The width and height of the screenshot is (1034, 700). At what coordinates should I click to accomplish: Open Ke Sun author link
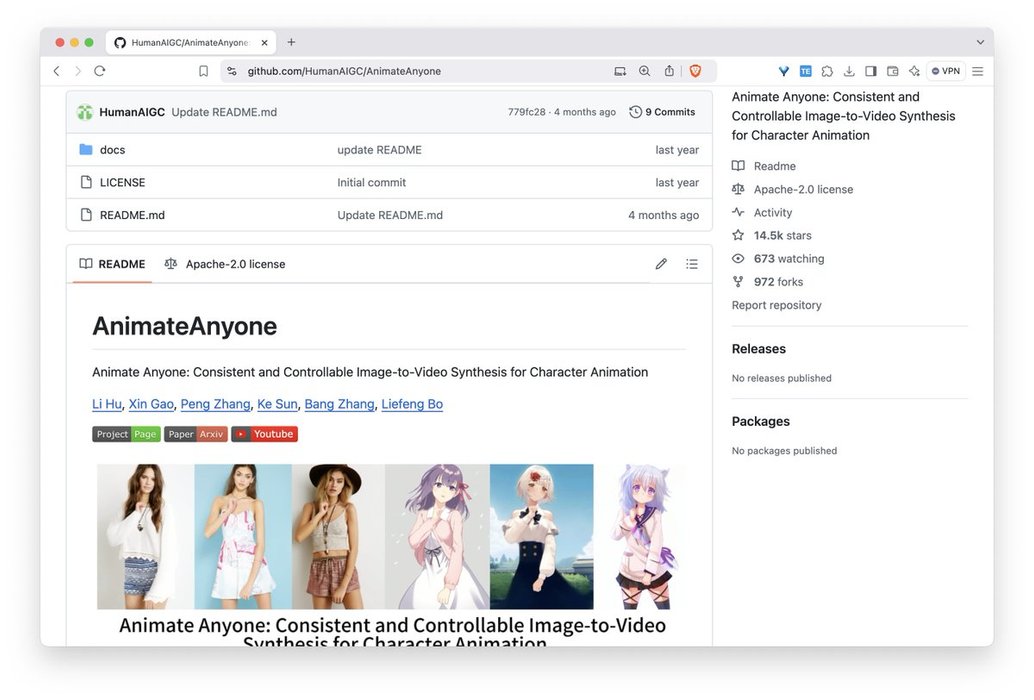[277, 404]
